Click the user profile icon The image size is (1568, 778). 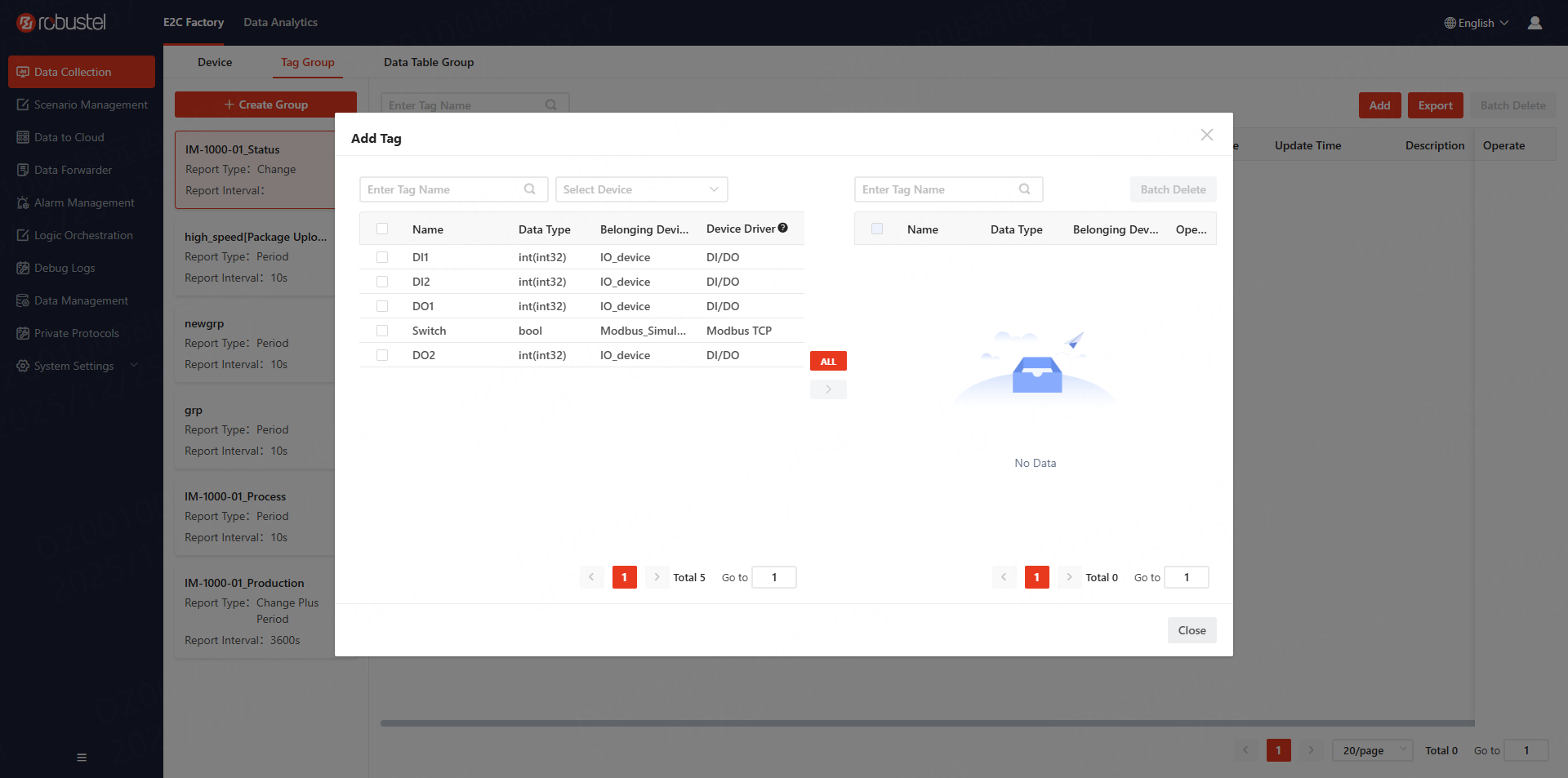coord(1535,23)
